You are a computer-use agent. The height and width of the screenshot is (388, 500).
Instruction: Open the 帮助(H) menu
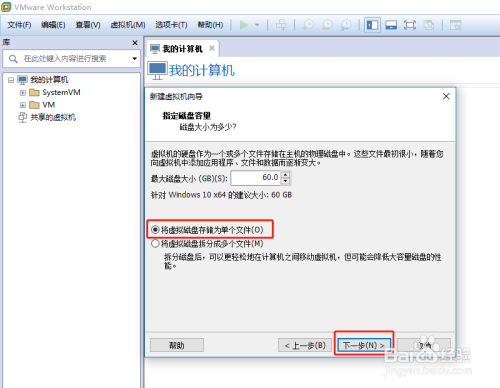[210, 25]
